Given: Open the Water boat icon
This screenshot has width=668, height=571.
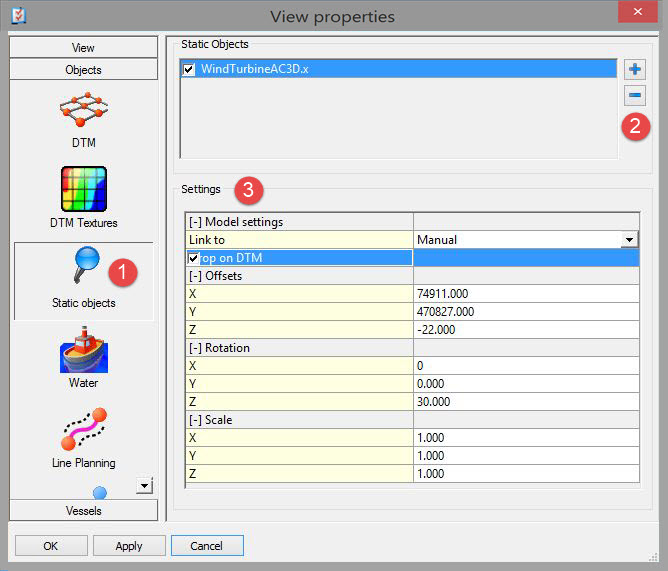Looking at the screenshot, I should pos(84,349).
